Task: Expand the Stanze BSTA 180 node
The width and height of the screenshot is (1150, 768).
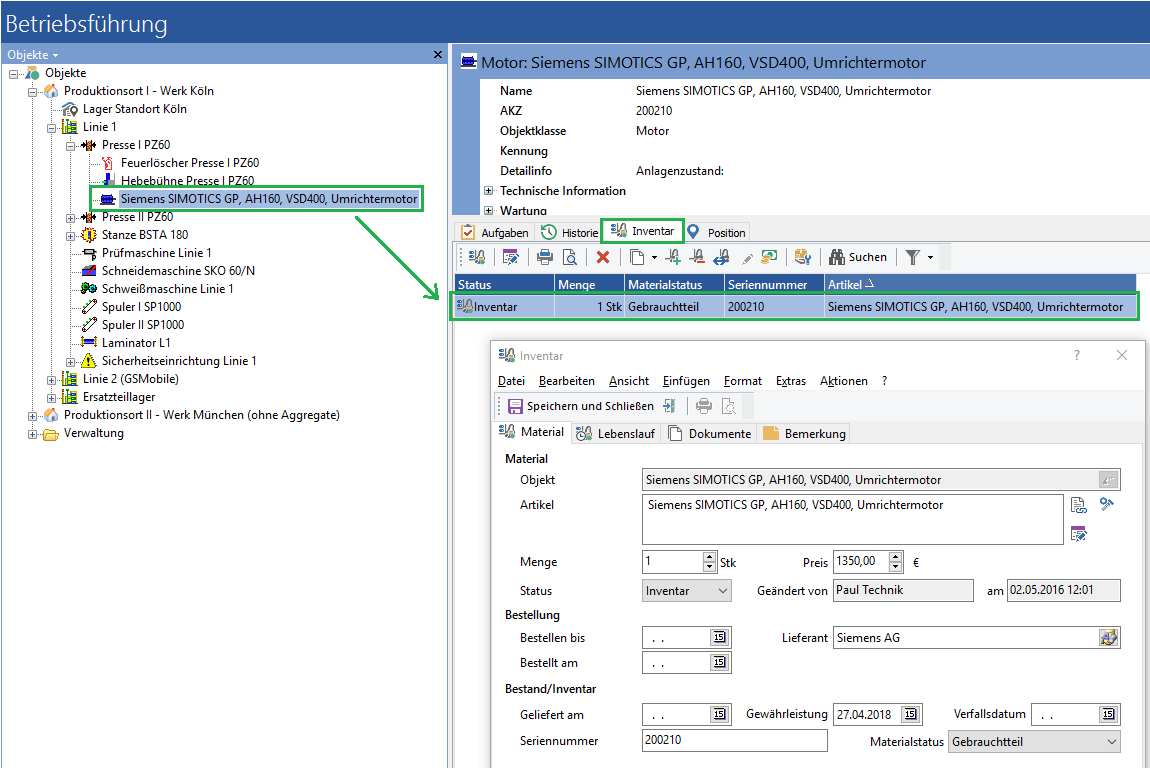Action: pos(70,236)
